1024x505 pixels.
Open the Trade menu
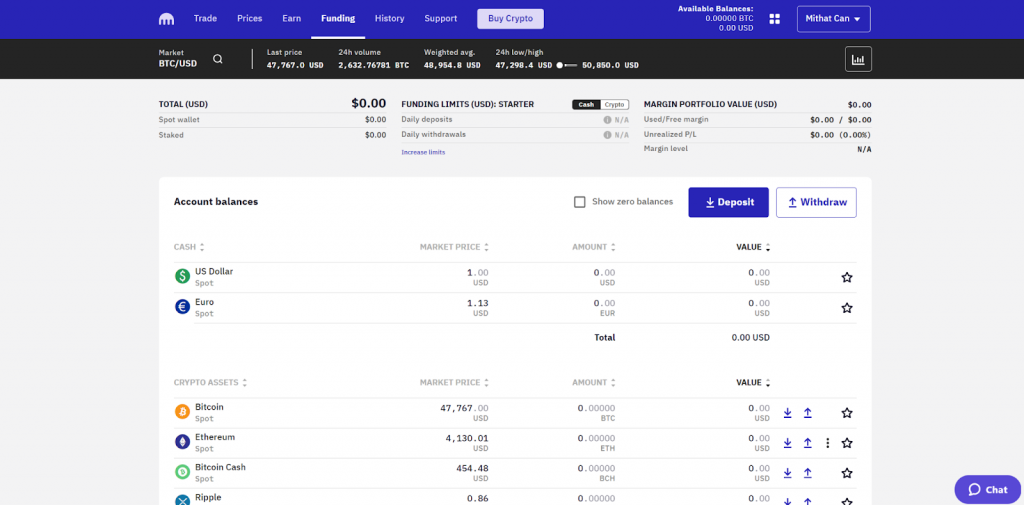point(205,18)
